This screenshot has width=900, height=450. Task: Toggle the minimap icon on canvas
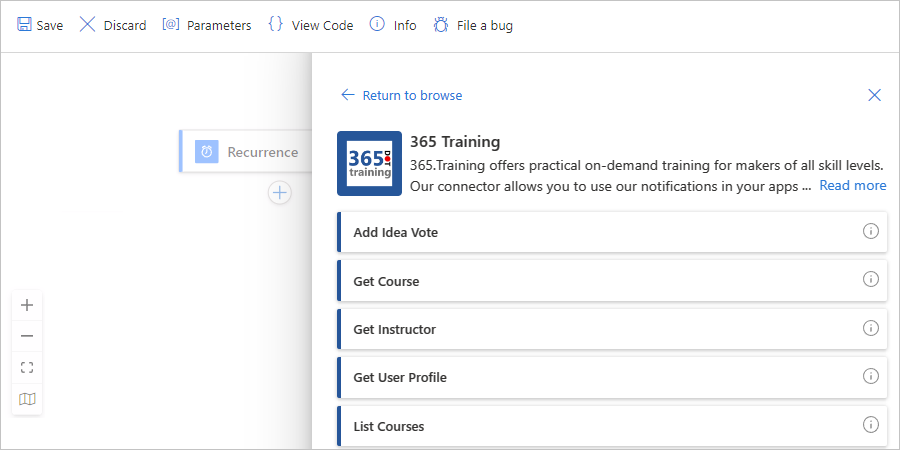tap(27, 399)
